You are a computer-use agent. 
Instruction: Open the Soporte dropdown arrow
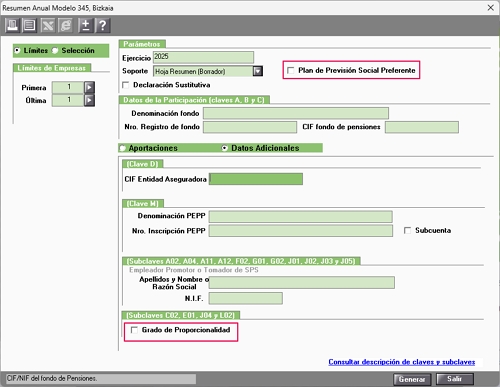[258, 71]
